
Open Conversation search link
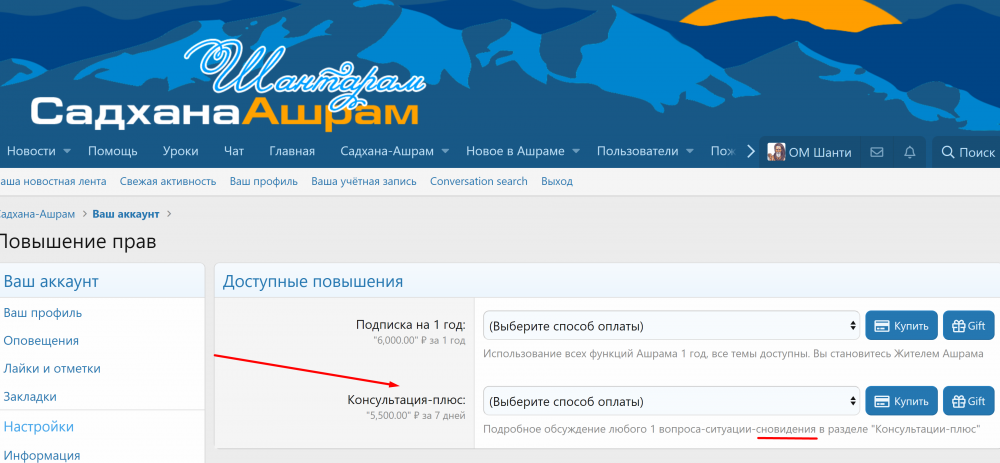coord(479,181)
